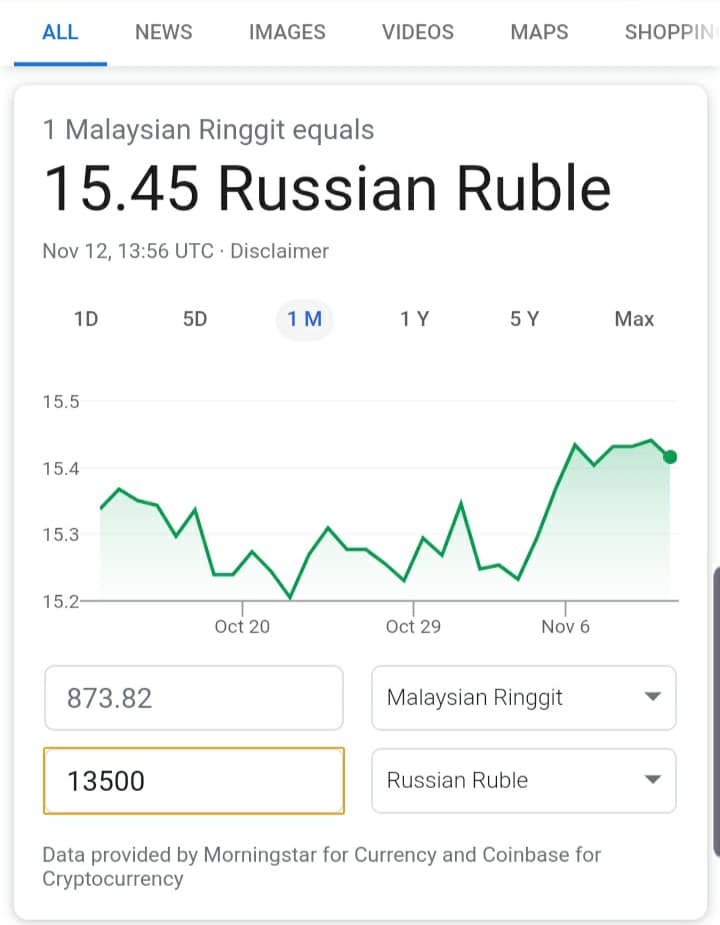The width and height of the screenshot is (720, 925).
Task: Open the MAPS tab
Action: 539,32
